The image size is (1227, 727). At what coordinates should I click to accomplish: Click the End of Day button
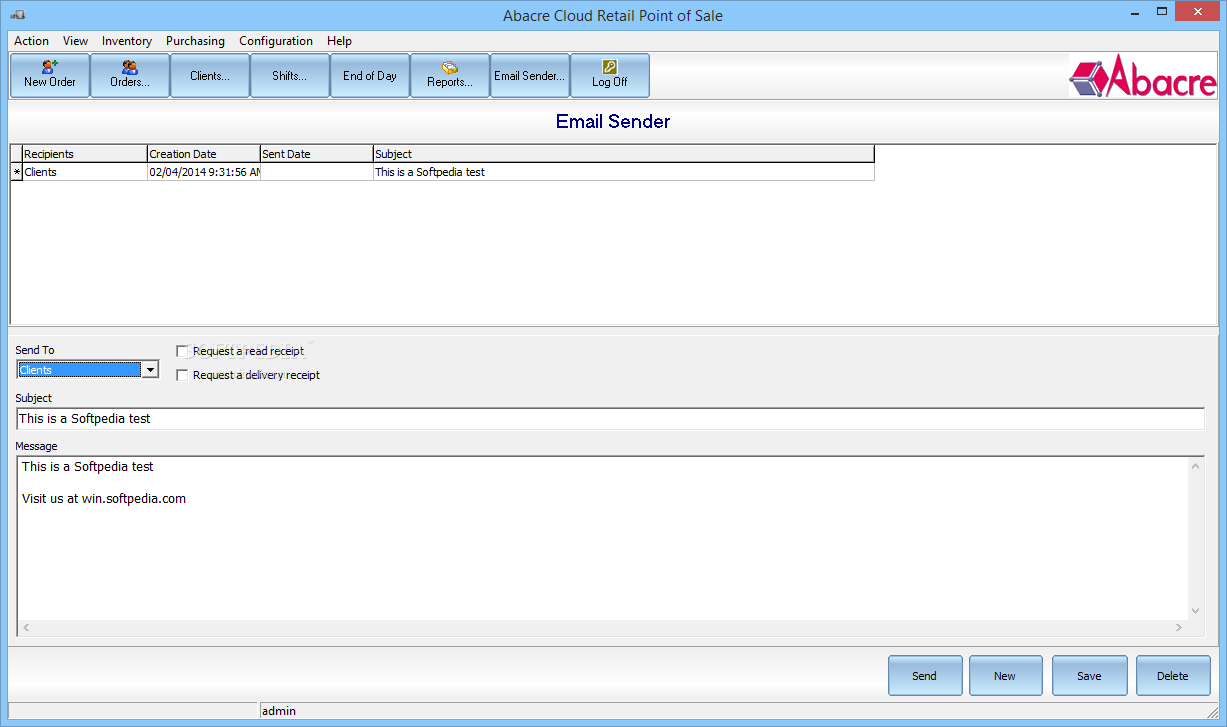(370, 76)
